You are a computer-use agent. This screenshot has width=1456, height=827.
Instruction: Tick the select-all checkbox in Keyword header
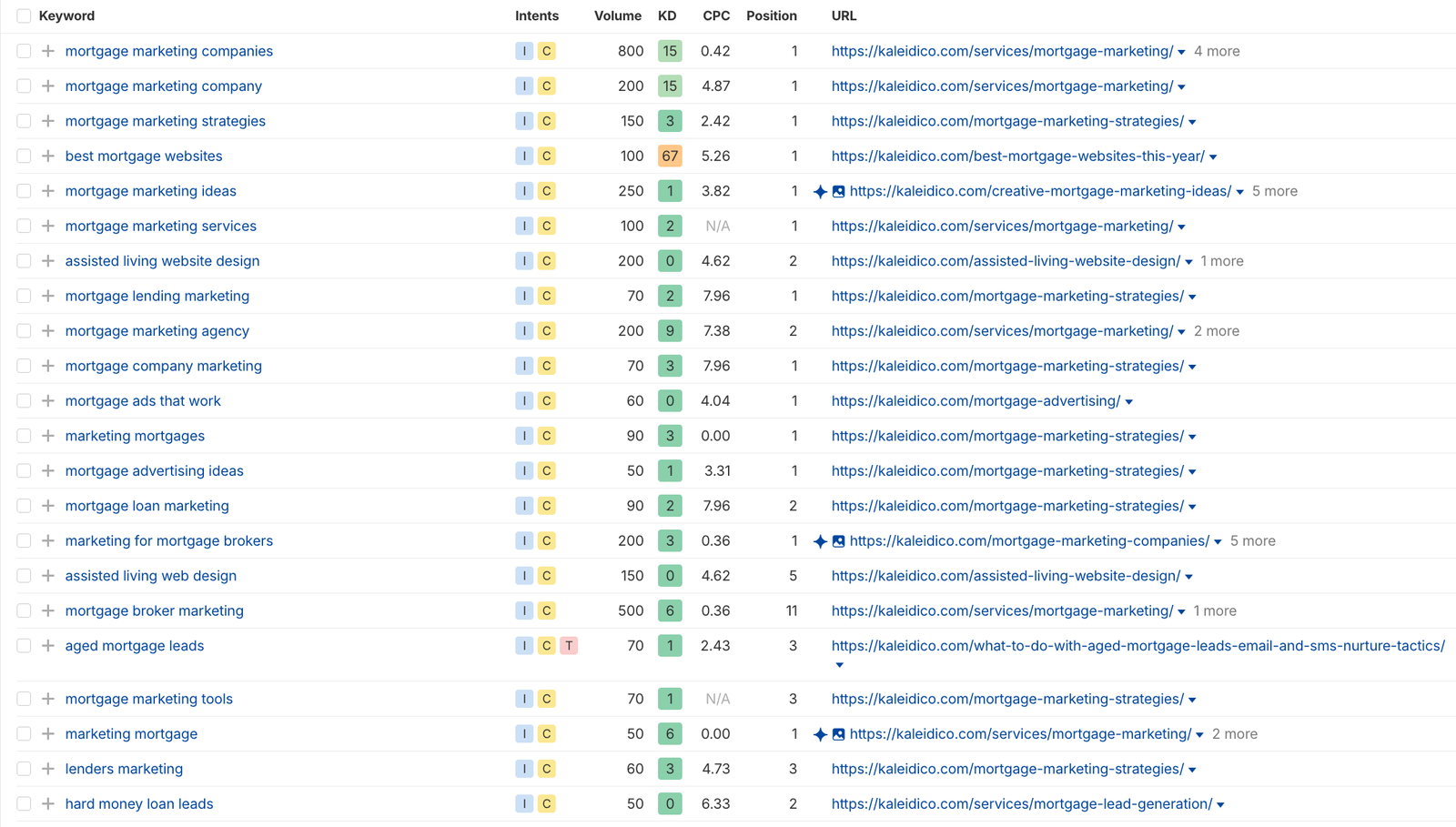(24, 16)
